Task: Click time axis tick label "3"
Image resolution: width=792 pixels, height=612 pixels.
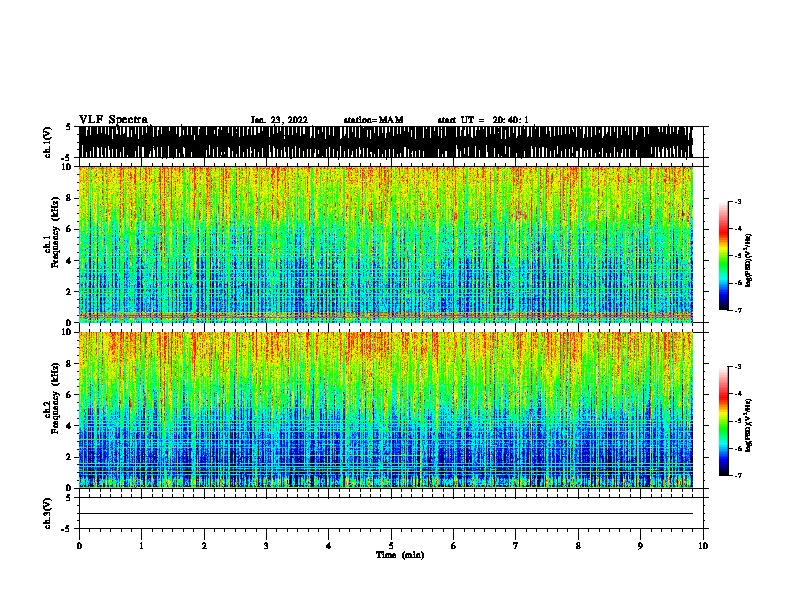Action: (x=266, y=546)
